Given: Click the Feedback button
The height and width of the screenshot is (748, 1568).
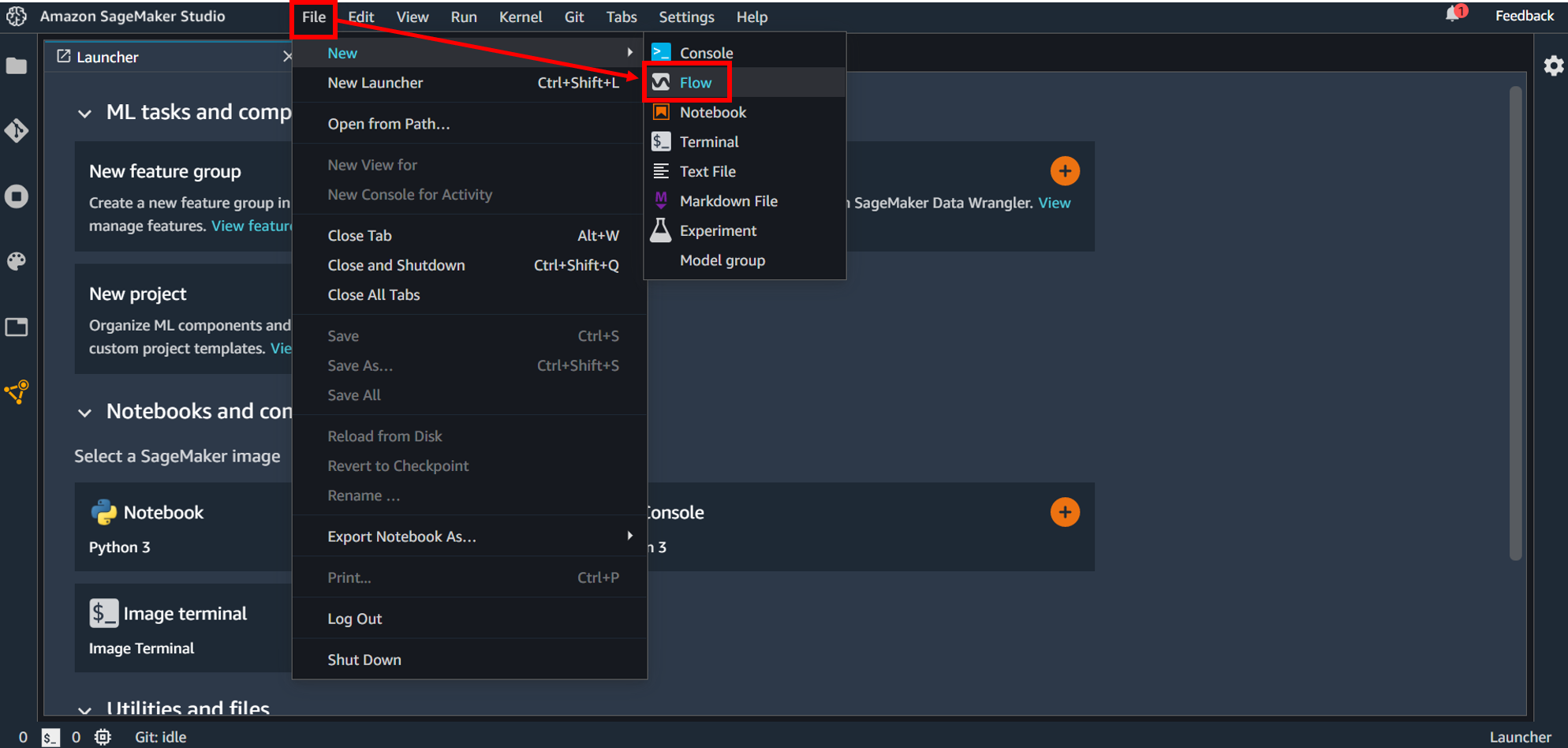Looking at the screenshot, I should click(1524, 16).
